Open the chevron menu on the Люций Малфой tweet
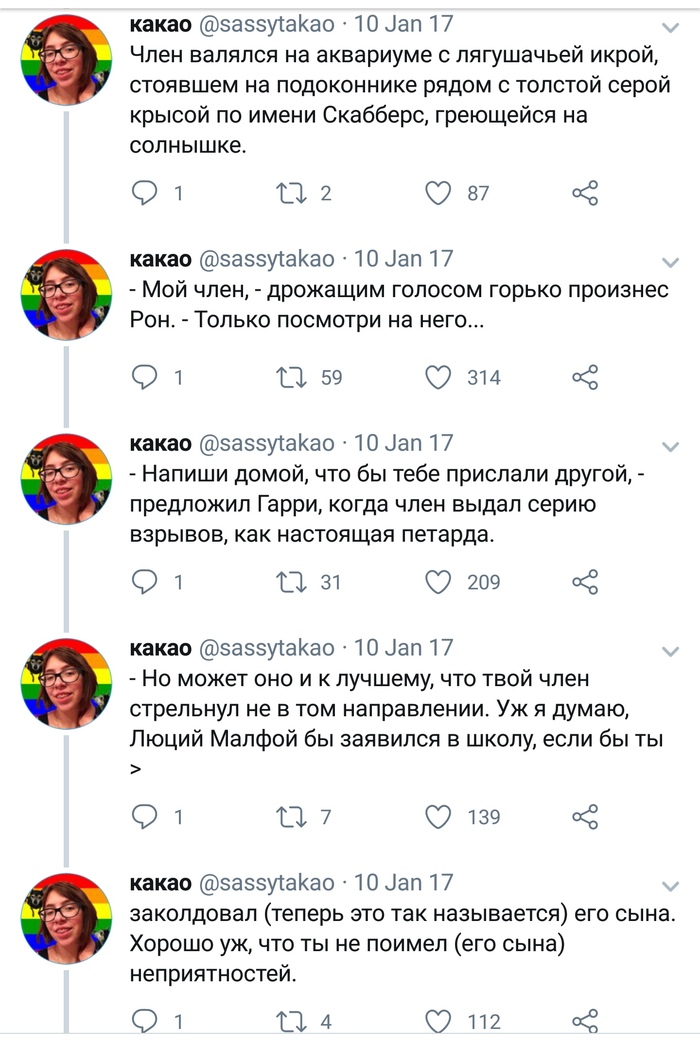The image size is (700, 1045). (668, 650)
